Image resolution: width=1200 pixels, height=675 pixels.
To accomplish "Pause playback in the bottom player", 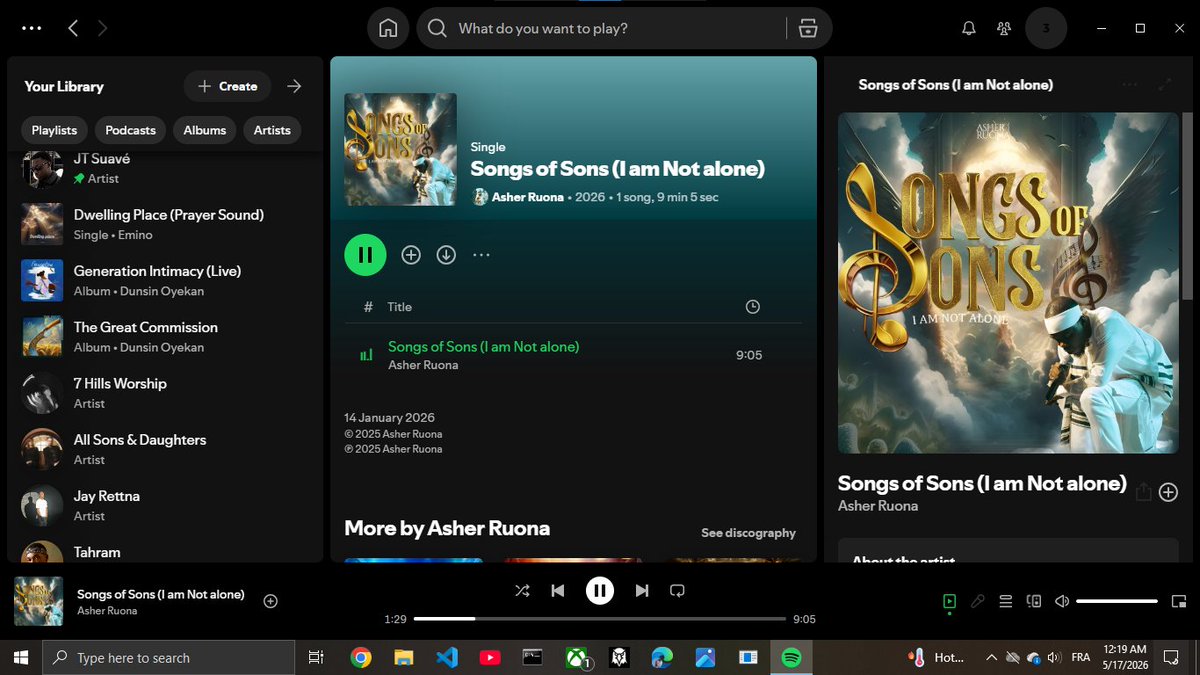I will click(x=599, y=590).
